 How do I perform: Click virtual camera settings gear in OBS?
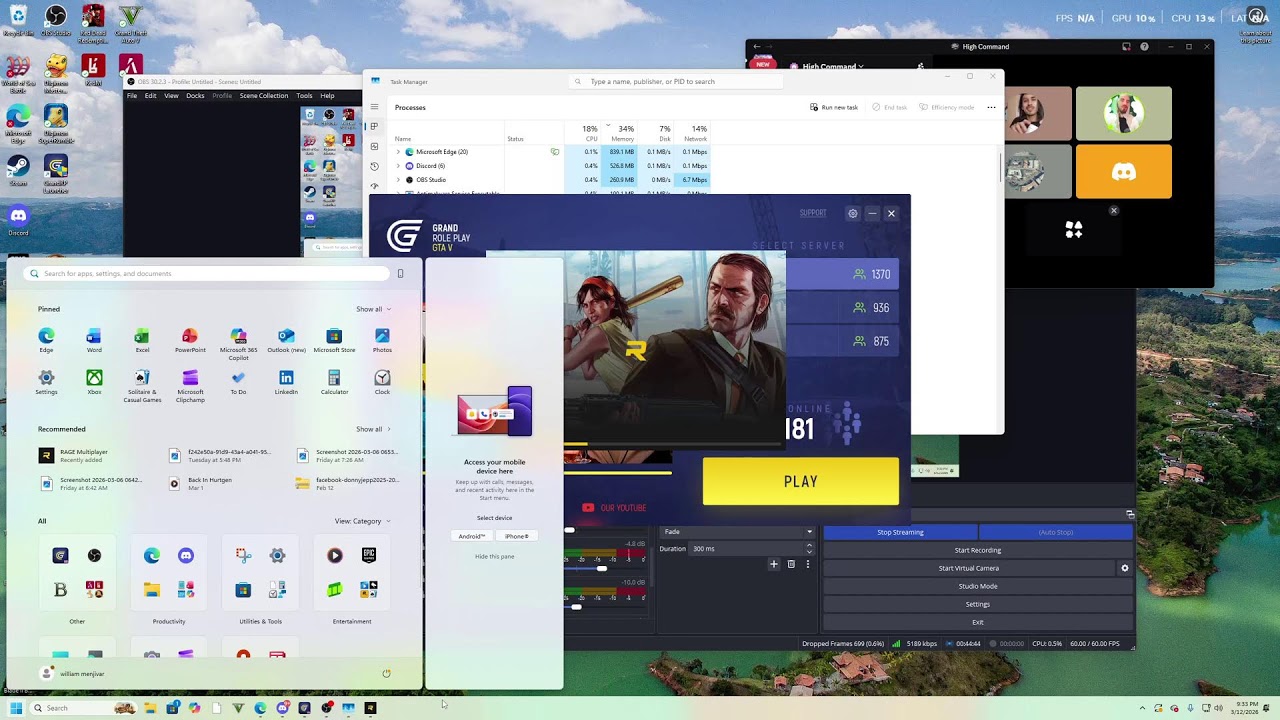[1124, 568]
